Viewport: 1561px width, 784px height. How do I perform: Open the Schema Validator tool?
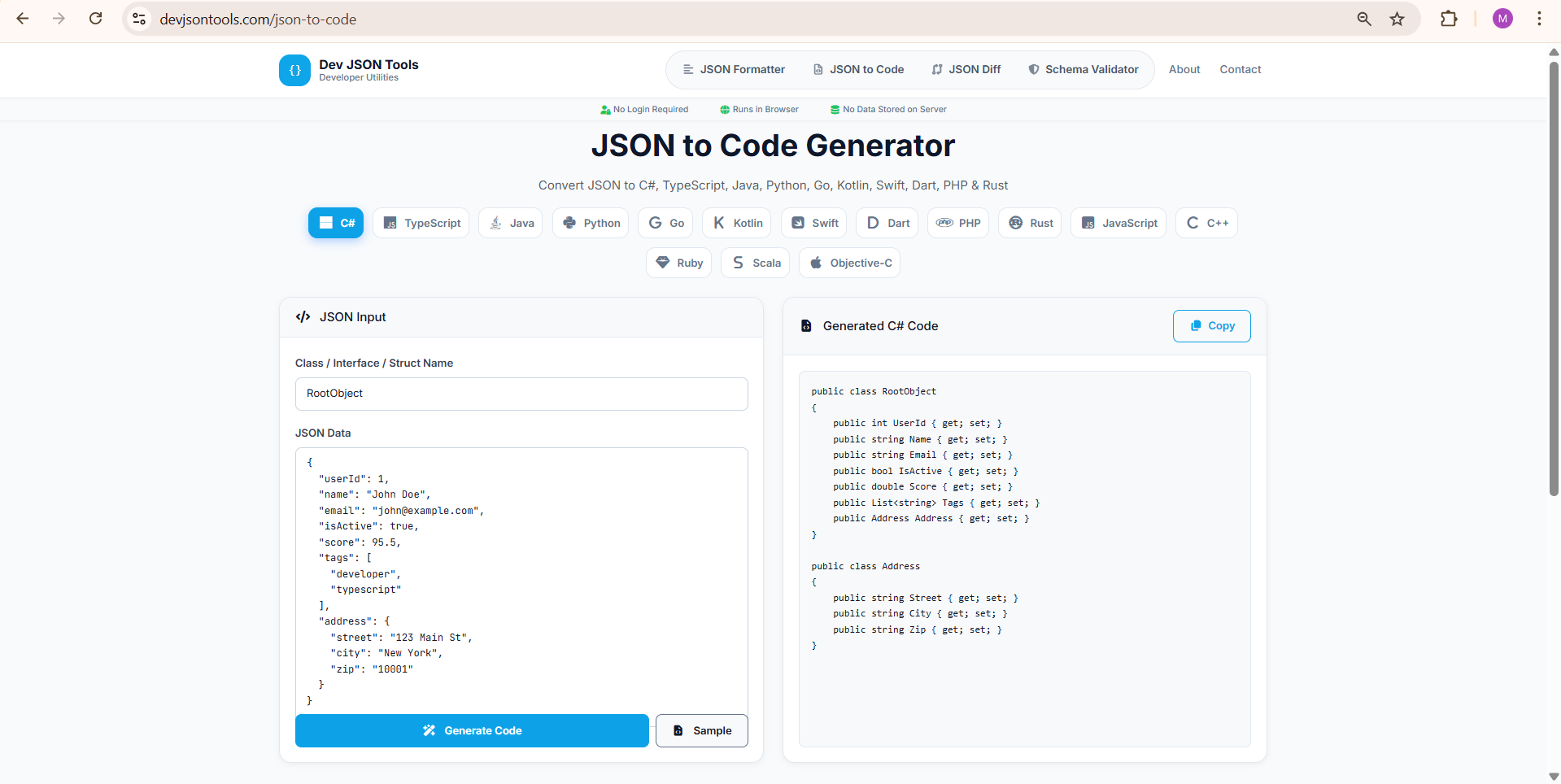click(x=1084, y=69)
